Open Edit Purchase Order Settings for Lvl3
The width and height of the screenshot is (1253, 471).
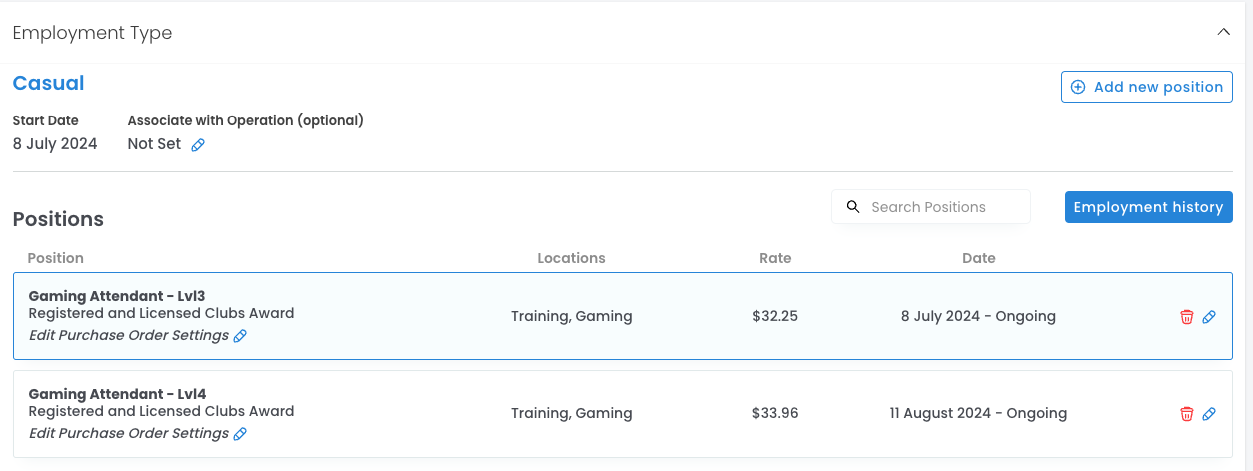129,335
